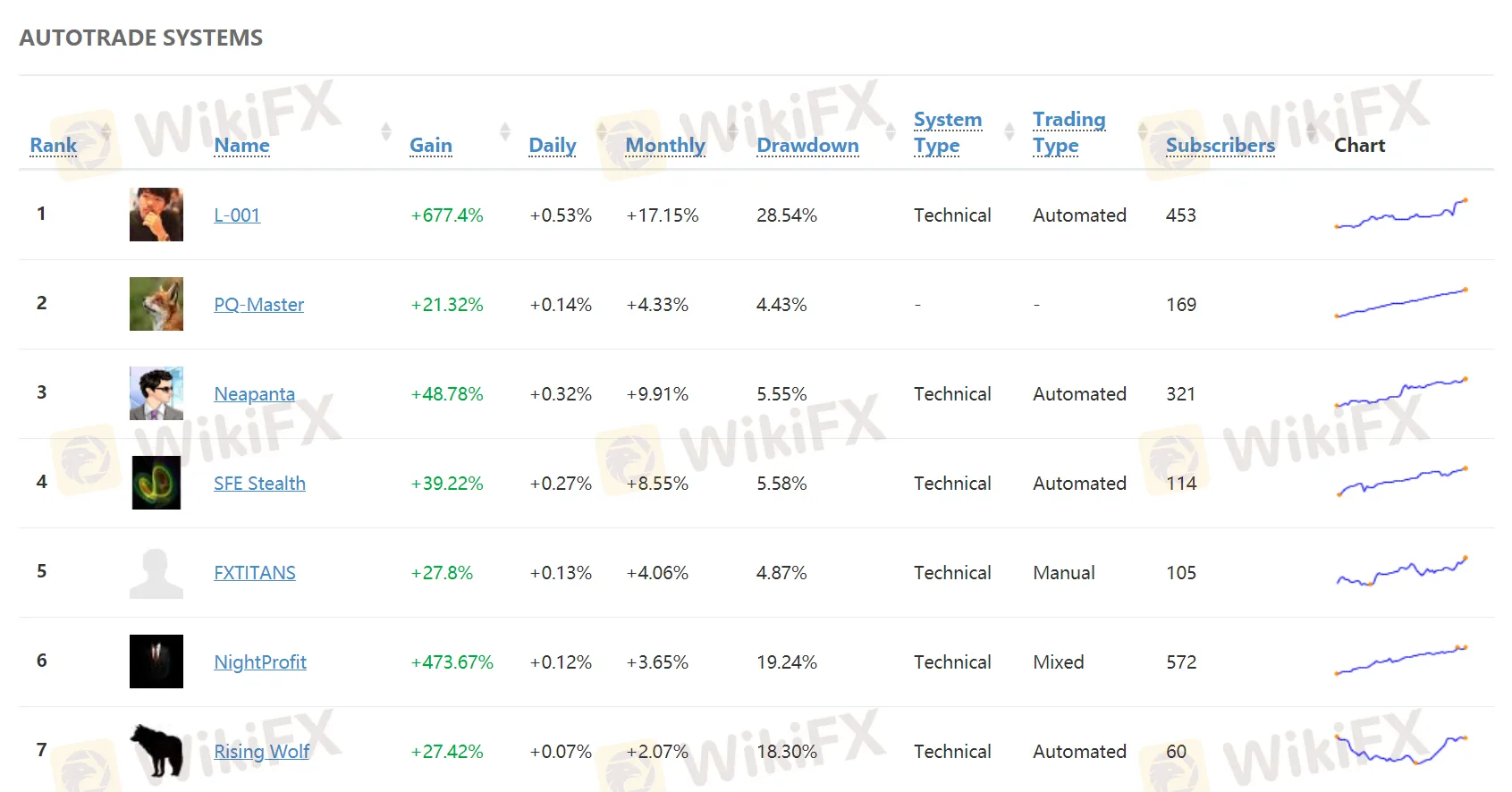Viewport: 1512px width, 792px height.
Task: Click the Daily column header
Action: [553, 146]
